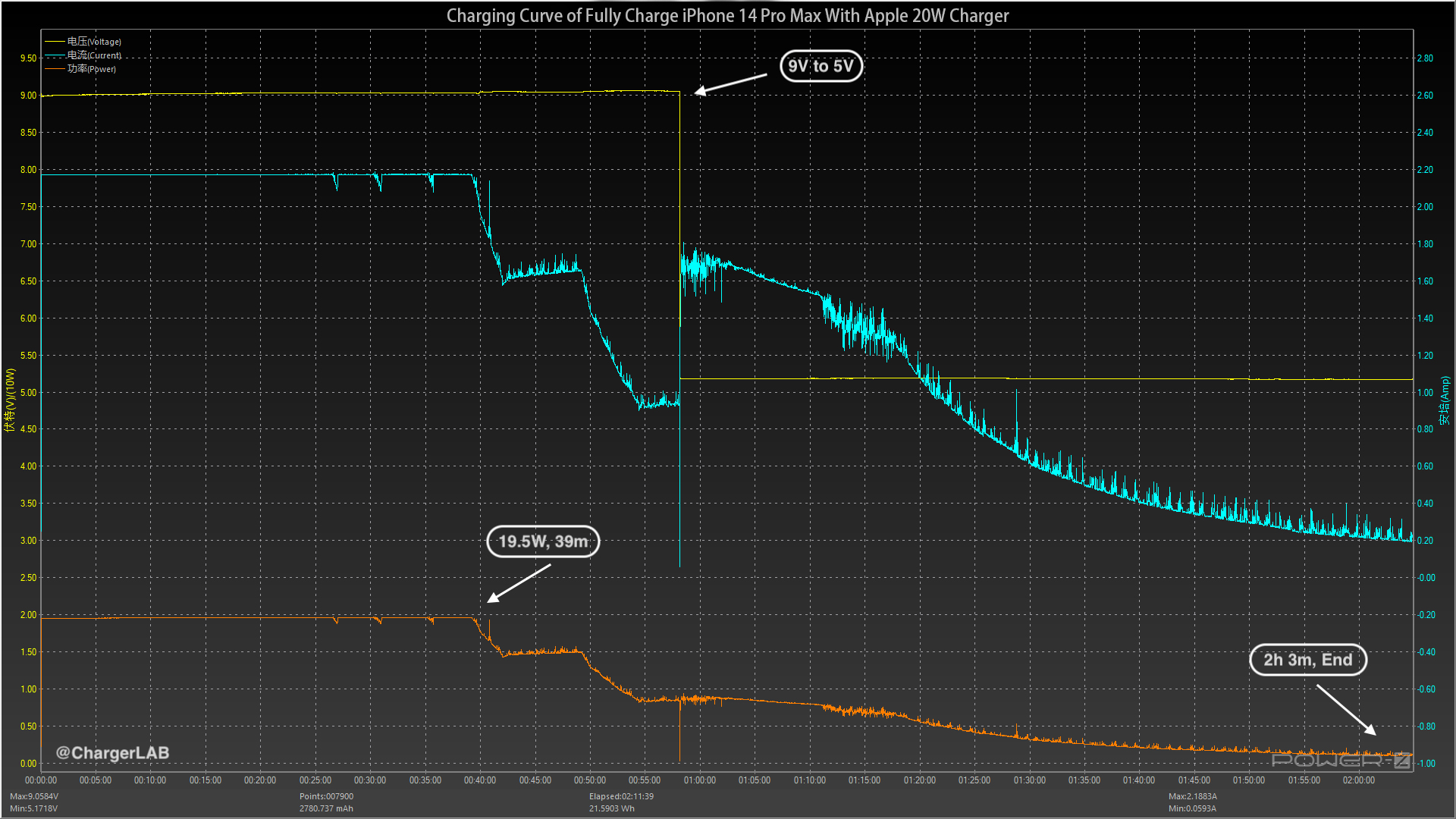
Task: Click the 01:00:00 time axis label
Action: [x=699, y=780]
